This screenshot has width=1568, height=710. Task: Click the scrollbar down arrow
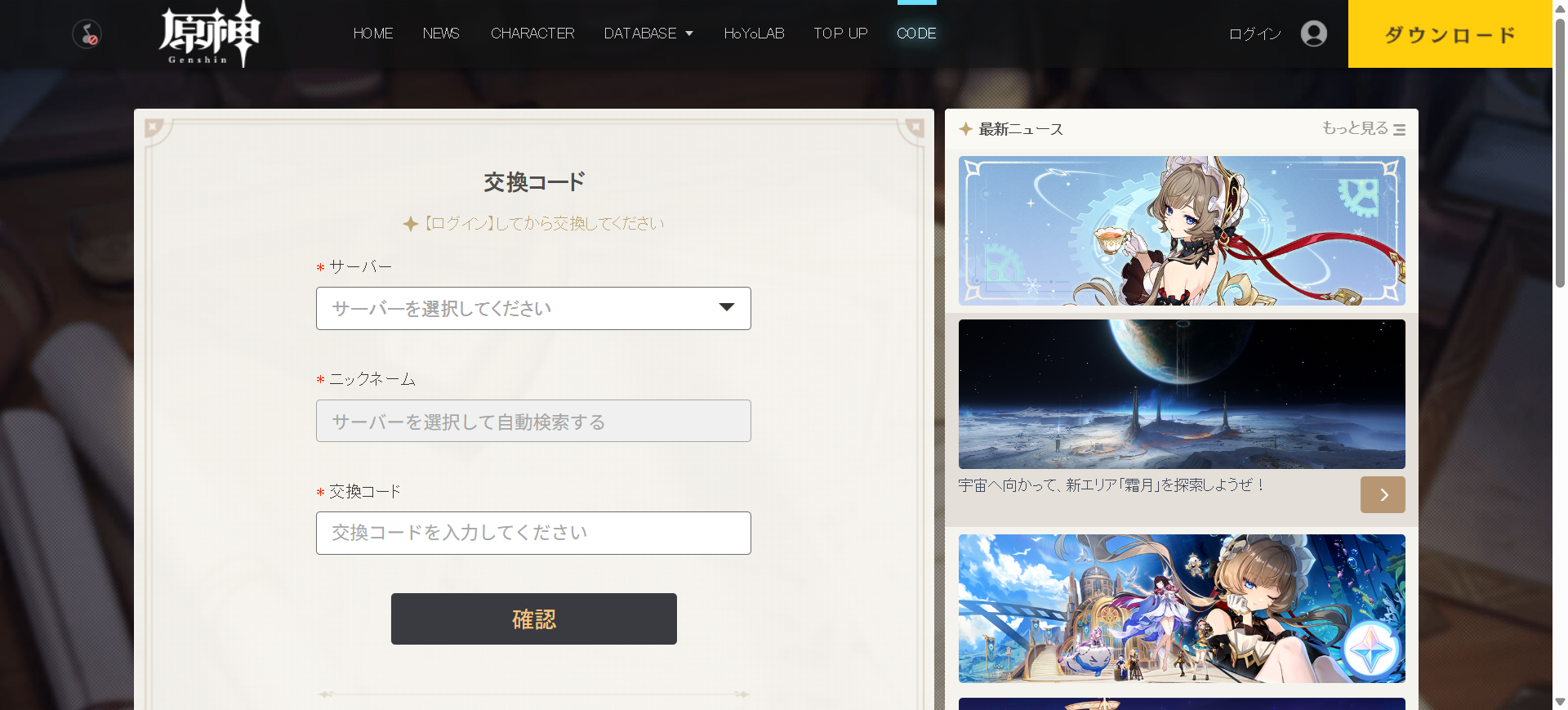coord(1560,702)
